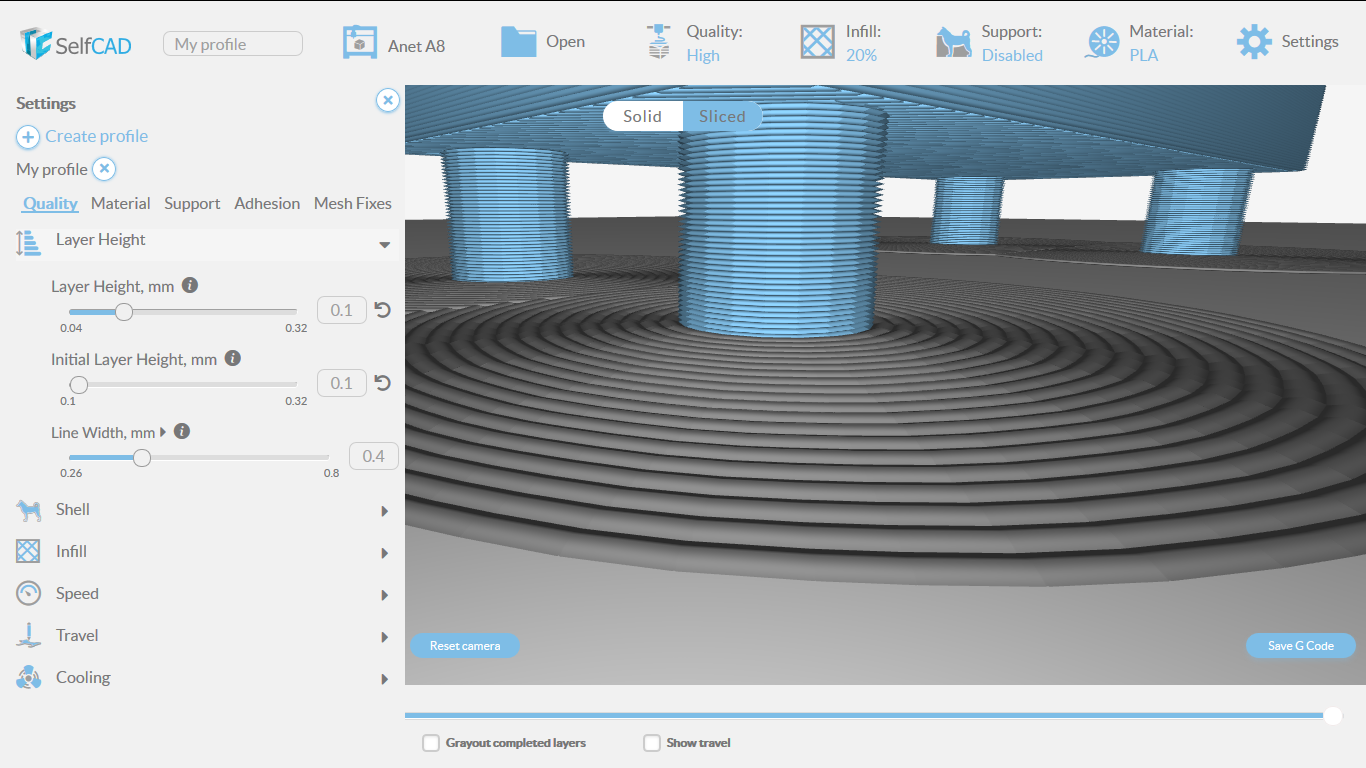The image size is (1366, 768).
Task: Open the Support Disabled option
Action: tap(1012, 55)
